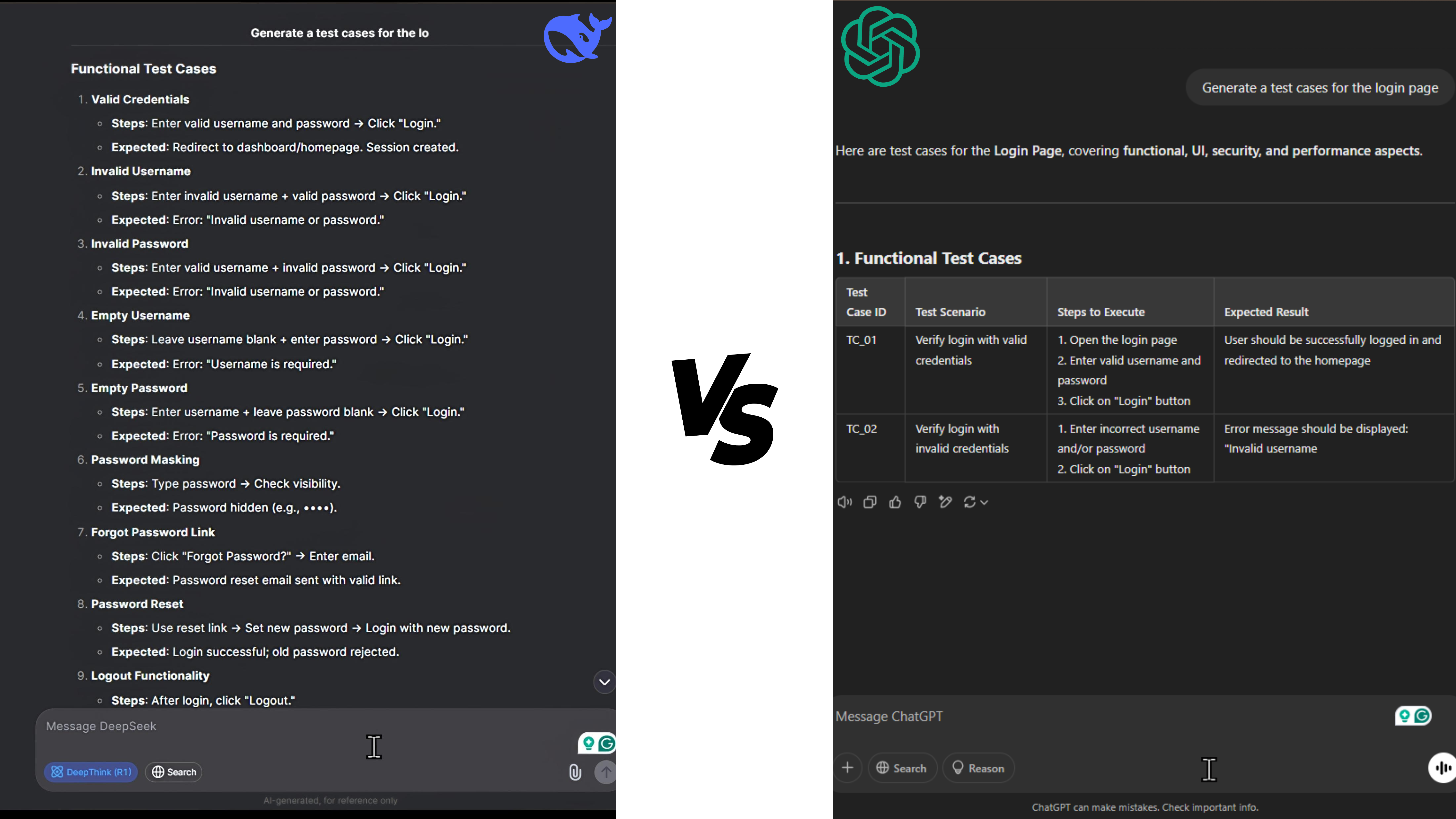Click the thumbs up icon in ChatGPT

coord(895,502)
